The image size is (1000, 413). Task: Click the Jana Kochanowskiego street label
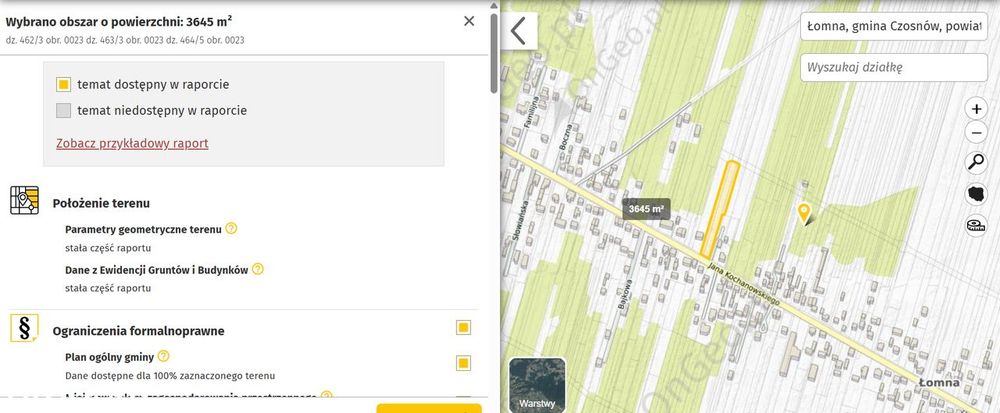[x=744, y=283]
